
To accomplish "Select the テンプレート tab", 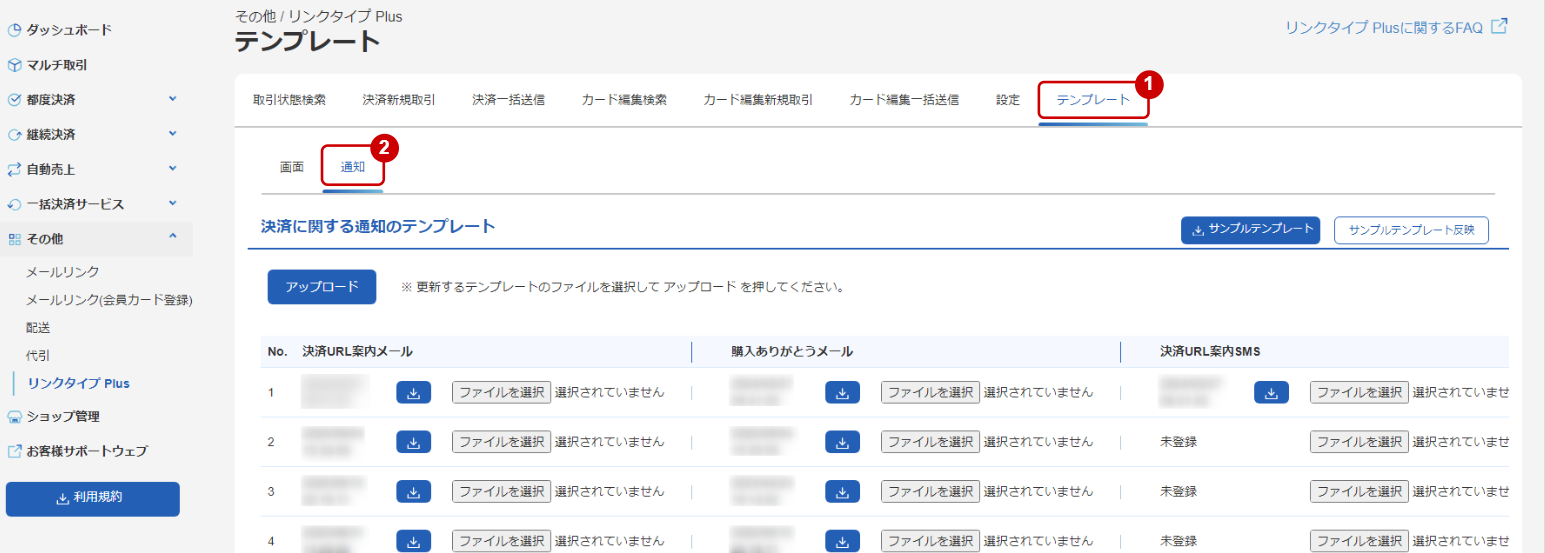I will pyautogui.click(x=1093, y=100).
